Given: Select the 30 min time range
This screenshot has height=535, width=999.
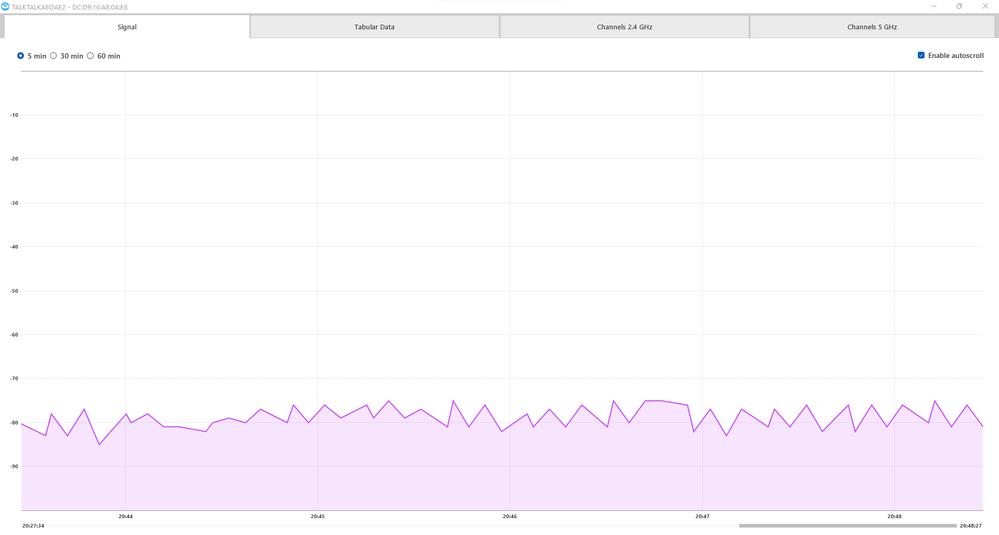Looking at the screenshot, I should coord(54,56).
